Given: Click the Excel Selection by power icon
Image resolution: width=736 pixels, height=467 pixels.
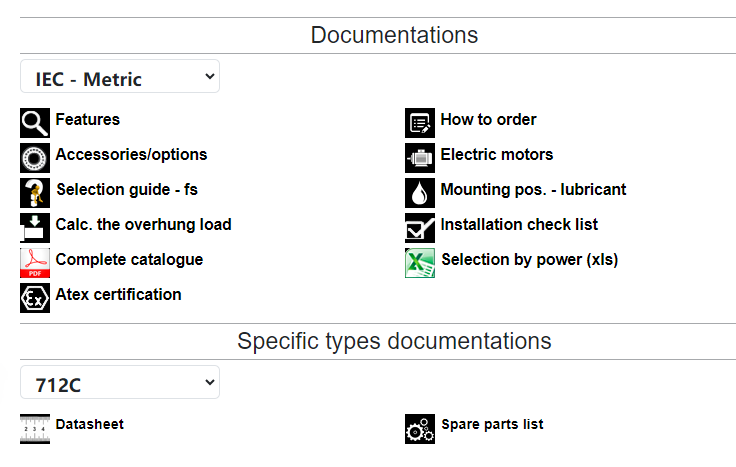Looking at the screenshot, I should 420,263.
